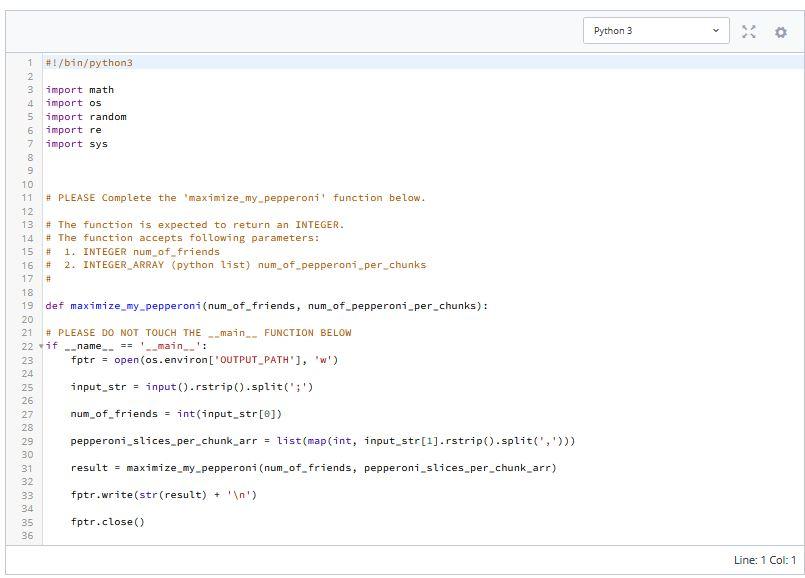The image size is (805, 578).
Task: Click line number 36 in gutter
Action: 27,535
